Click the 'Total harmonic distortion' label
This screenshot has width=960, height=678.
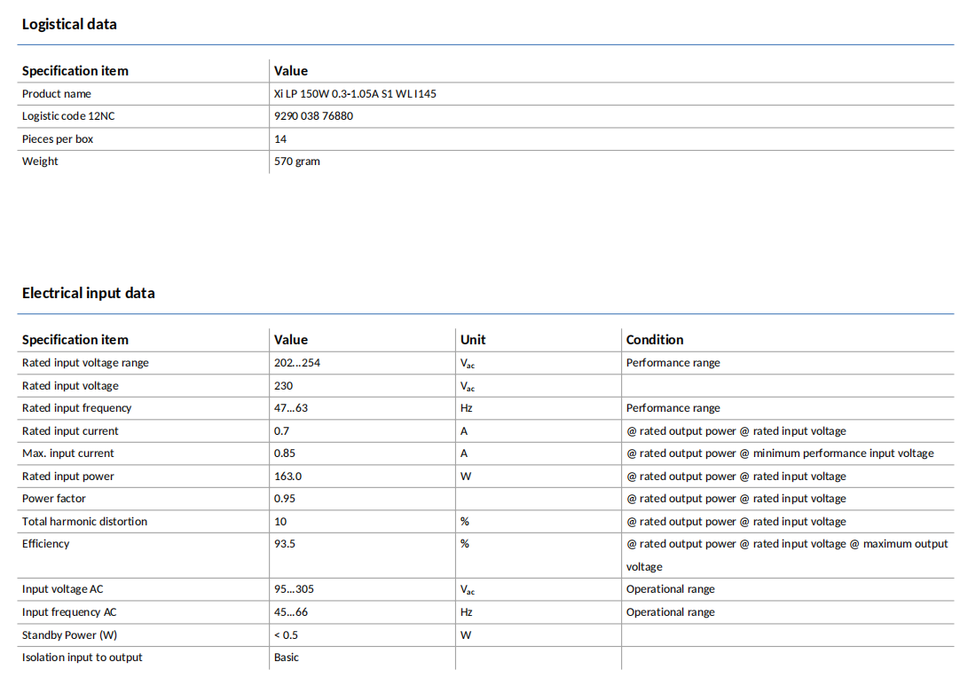(84, 522)
